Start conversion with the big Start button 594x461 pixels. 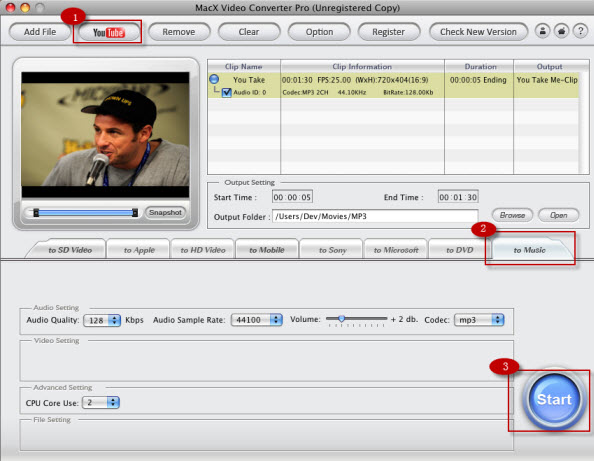click(x=554, y=400)
